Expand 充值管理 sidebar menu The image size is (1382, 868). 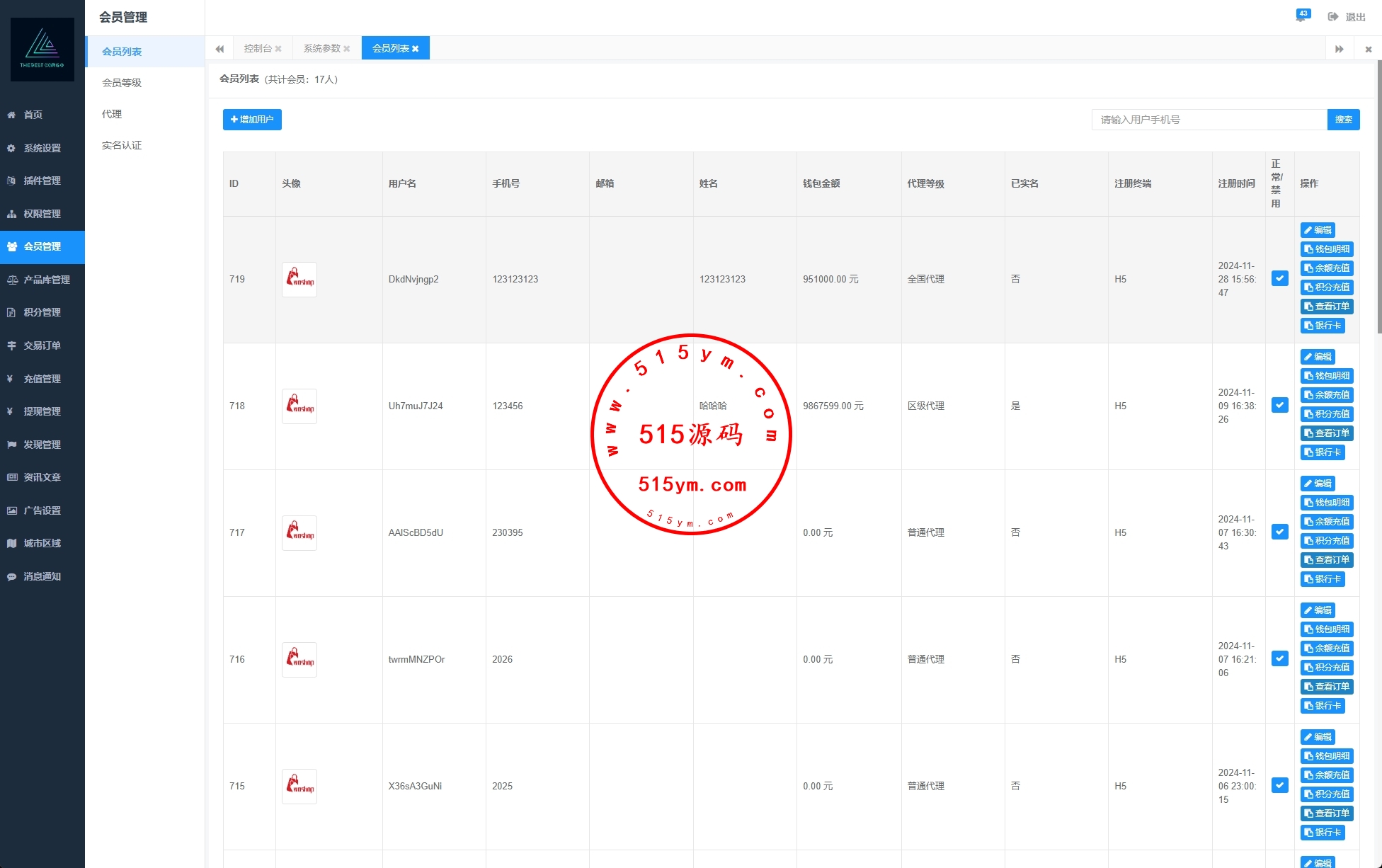point(41,379)
